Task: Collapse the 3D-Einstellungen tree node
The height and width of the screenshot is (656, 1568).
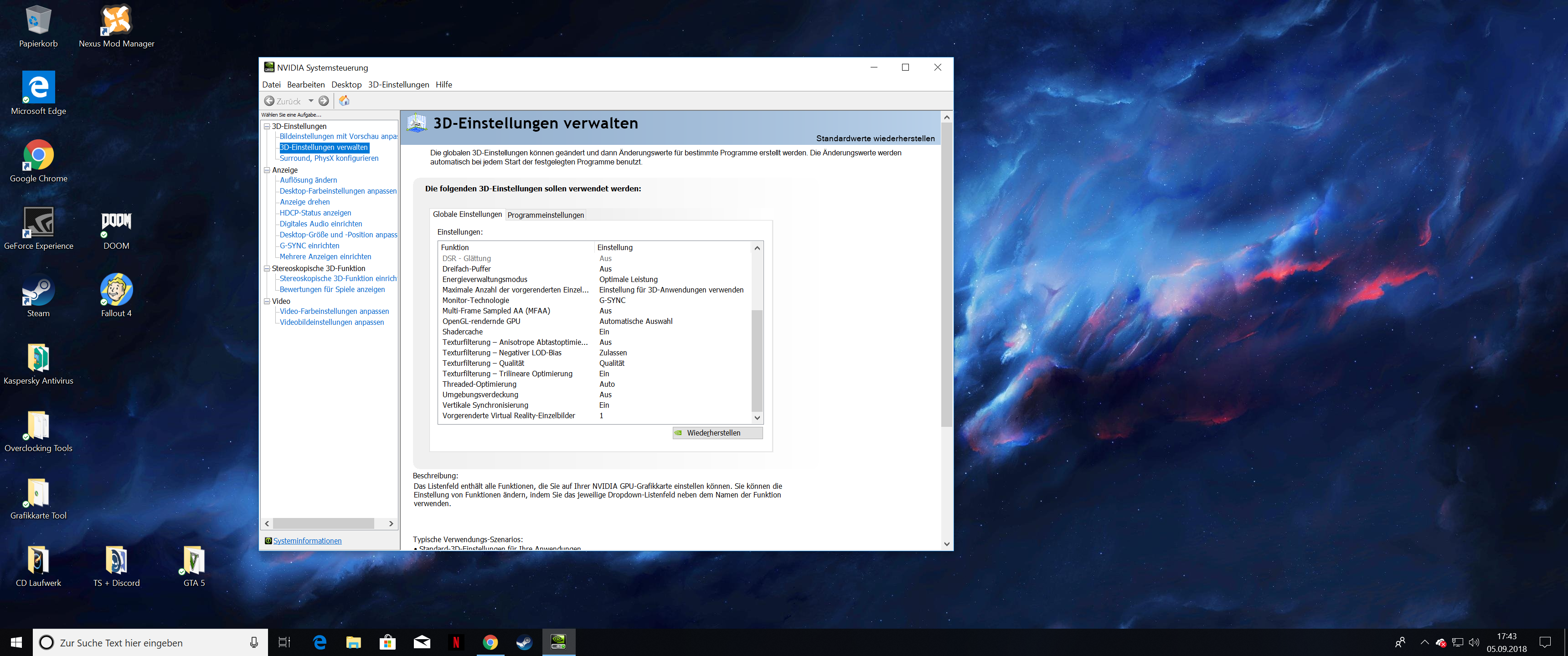Action: click(x=267, y=127)
